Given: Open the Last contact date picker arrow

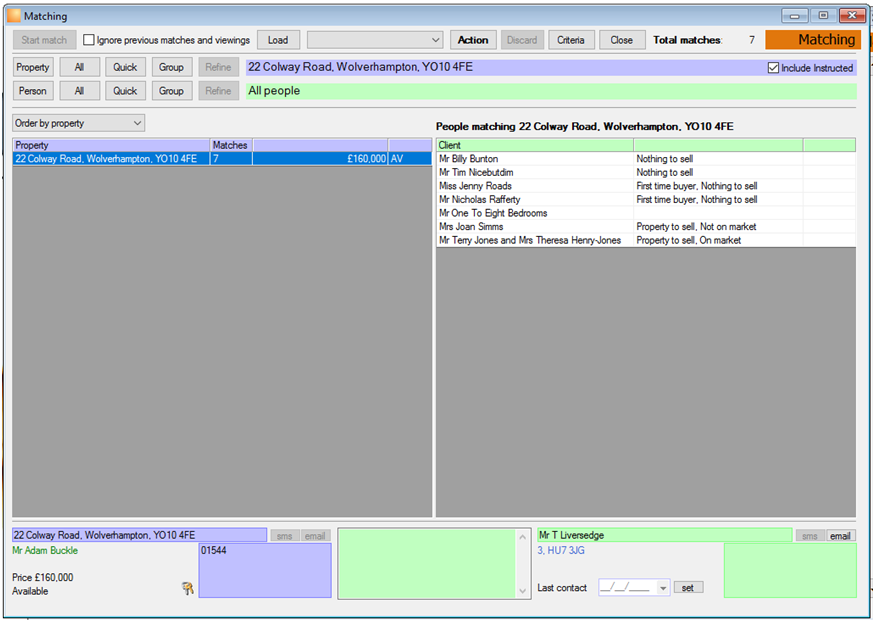Looking at the screenshot, I should click(663, 588).
